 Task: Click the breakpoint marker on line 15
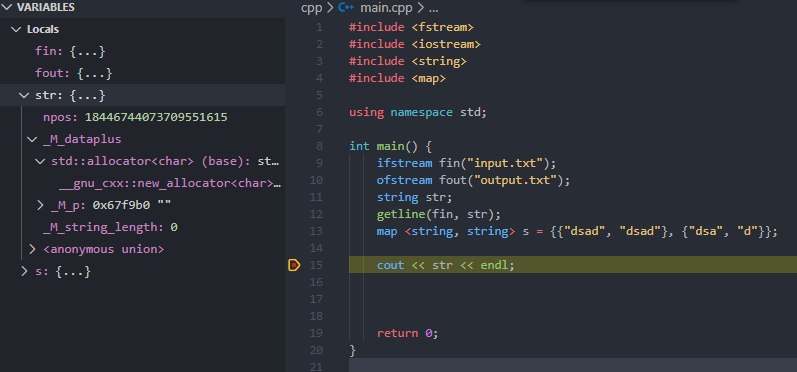pos(294,265)
